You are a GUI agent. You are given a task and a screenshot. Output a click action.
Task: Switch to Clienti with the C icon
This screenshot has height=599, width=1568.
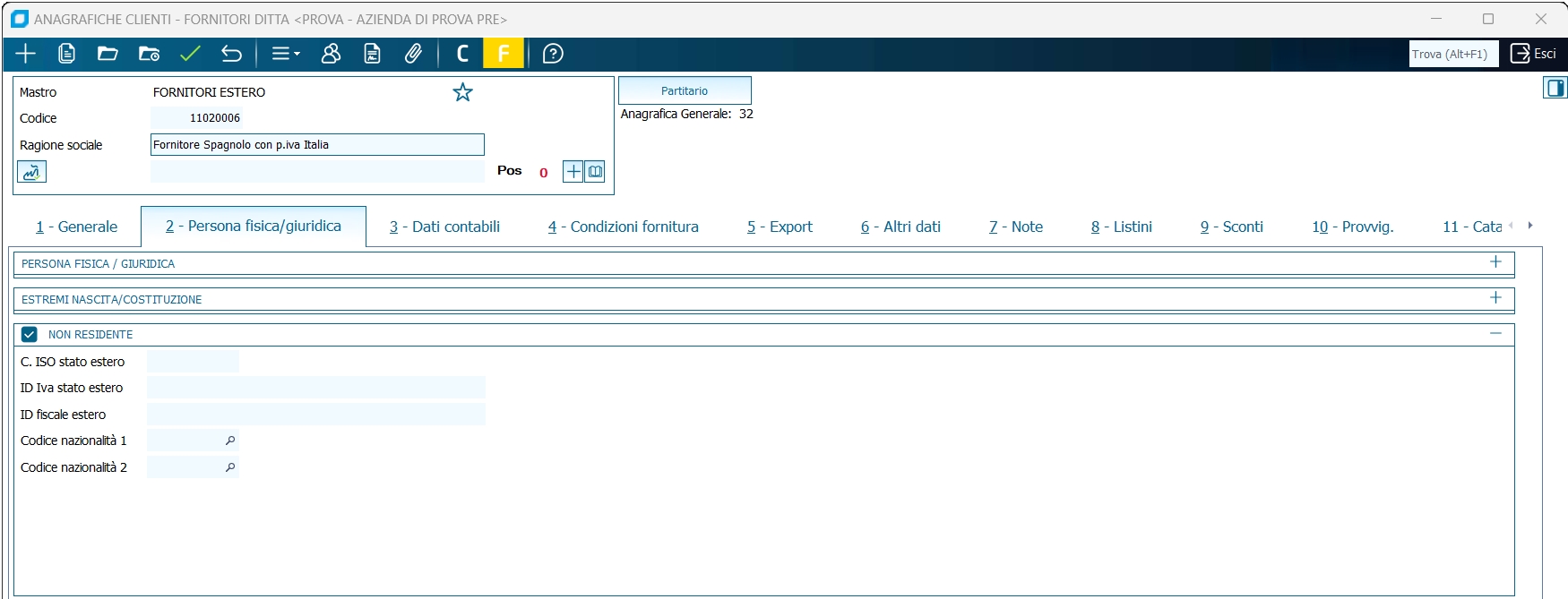coord(462,54)
